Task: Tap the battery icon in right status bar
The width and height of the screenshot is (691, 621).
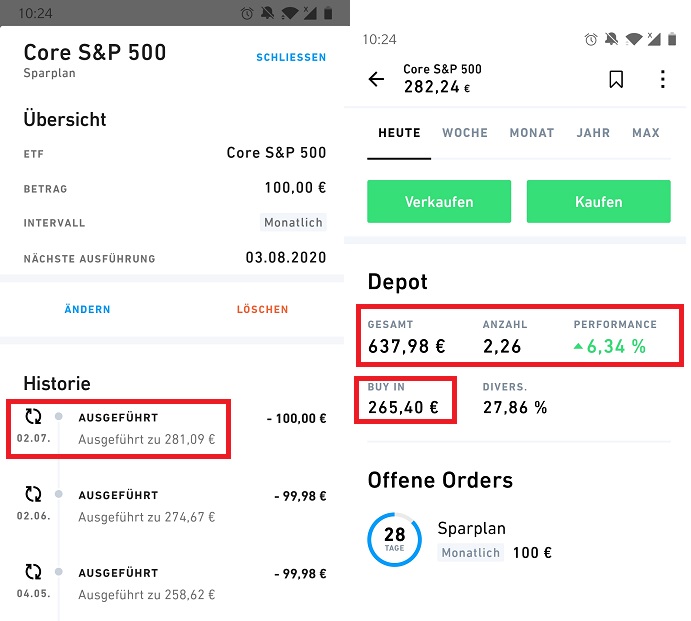Action: [672, 39]
